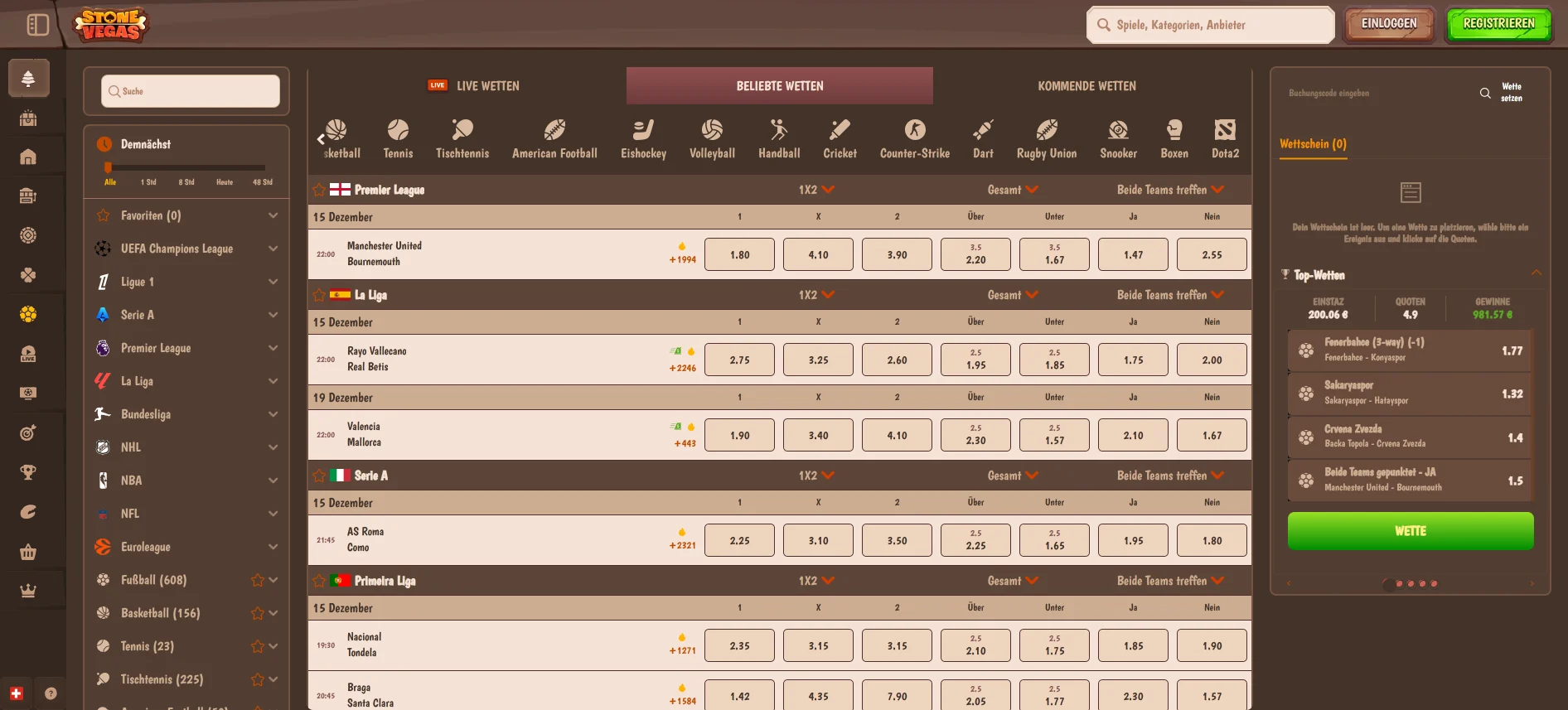Switch to the Live Wetten tab

click(473, 85)
